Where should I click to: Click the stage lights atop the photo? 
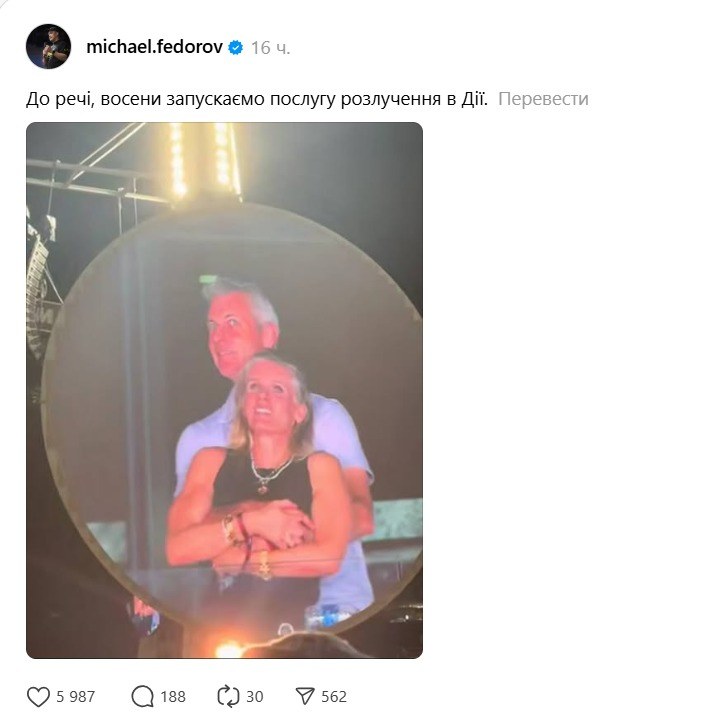coord(200,160)
